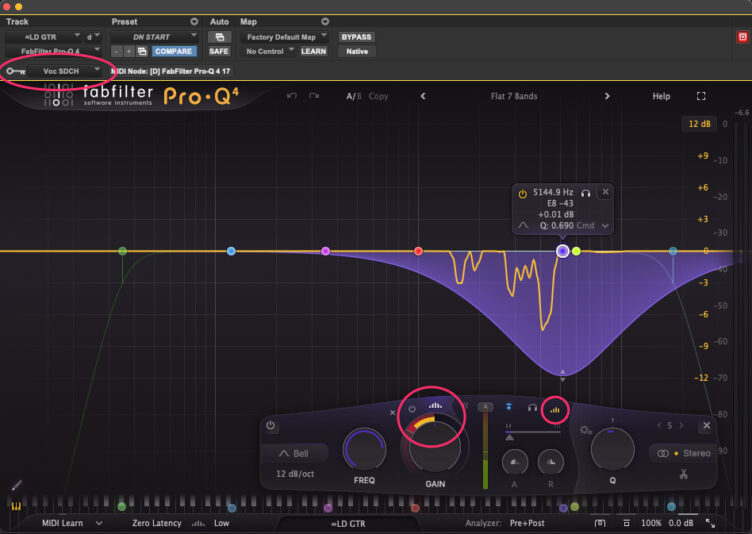Toggle the BYPASS button
The width and height of the screenshot is (752, 534).
(356, 37)
